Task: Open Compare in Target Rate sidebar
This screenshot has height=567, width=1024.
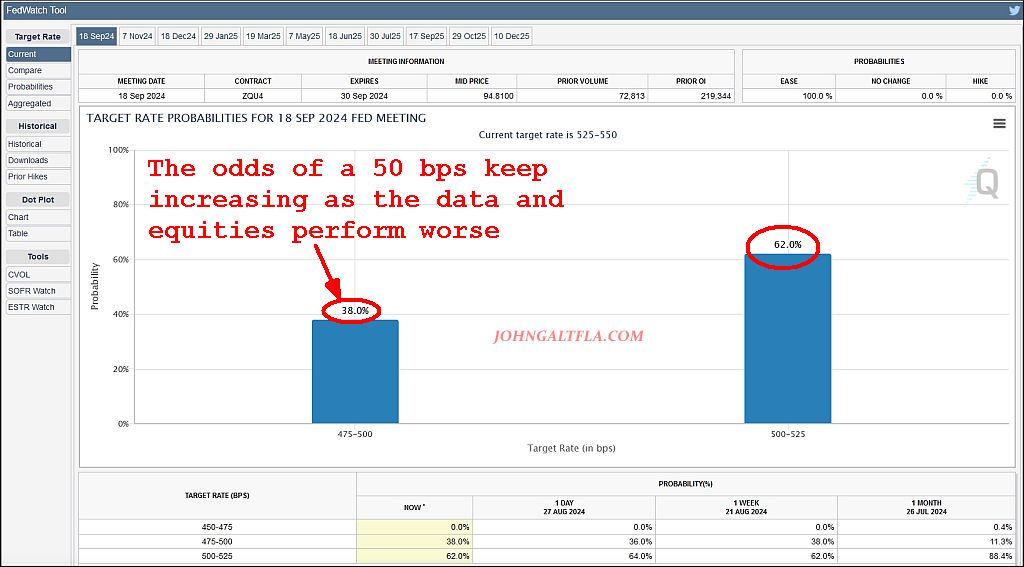Action: pos(25,71)
